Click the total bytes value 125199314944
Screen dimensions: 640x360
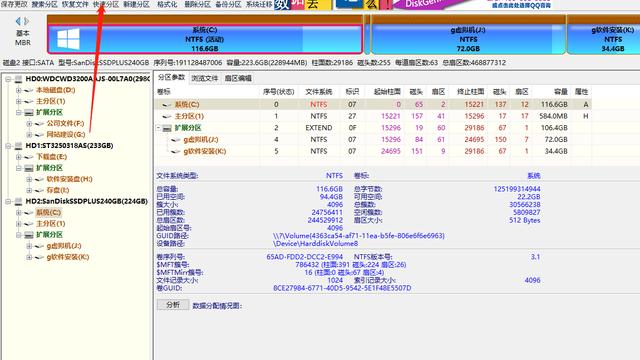tap(517, 189)
